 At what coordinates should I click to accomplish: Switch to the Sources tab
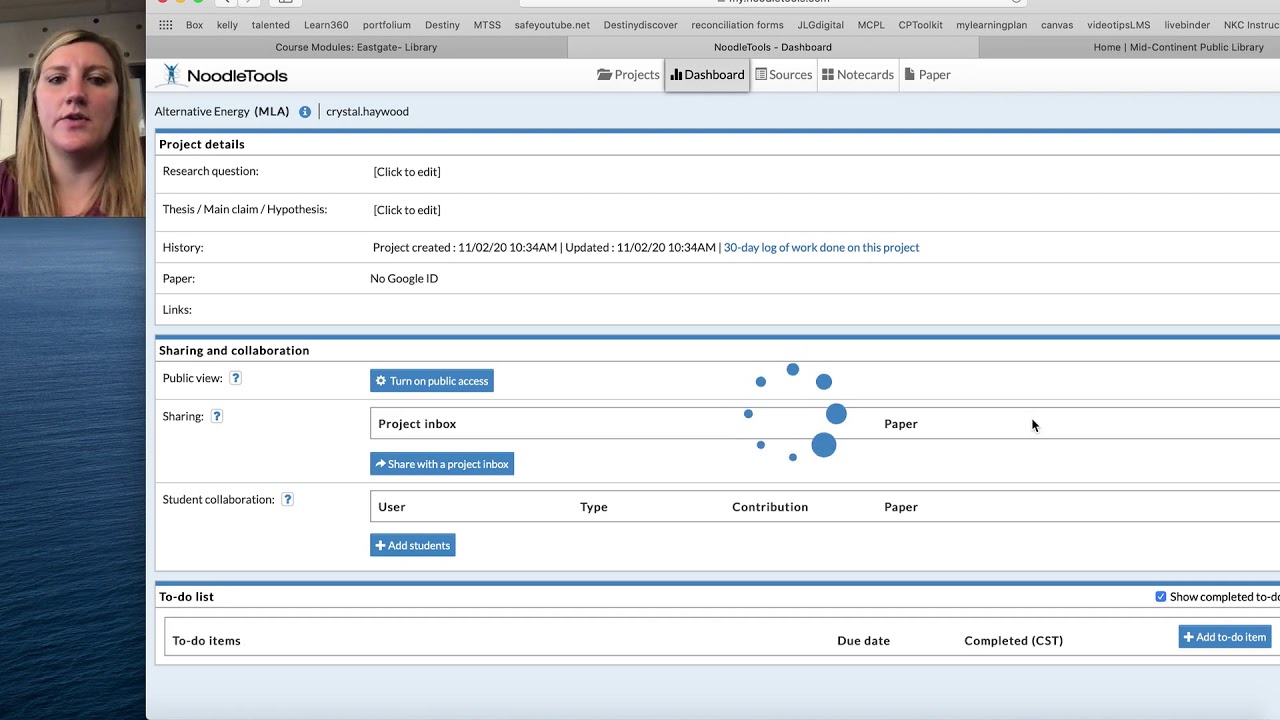pos(783,75)
